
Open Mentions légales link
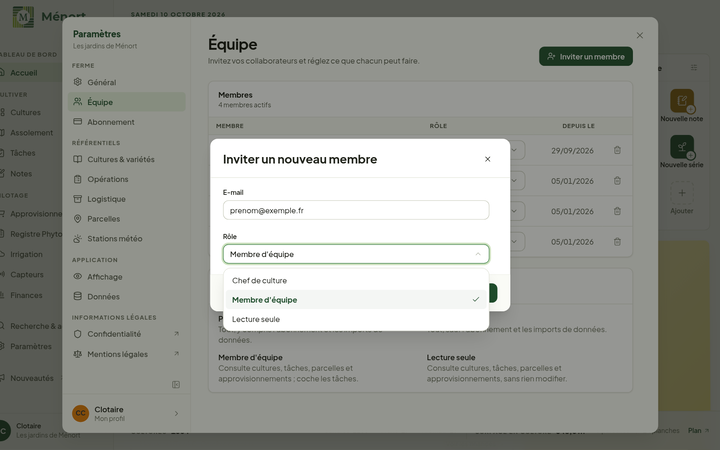pos(127,354)
